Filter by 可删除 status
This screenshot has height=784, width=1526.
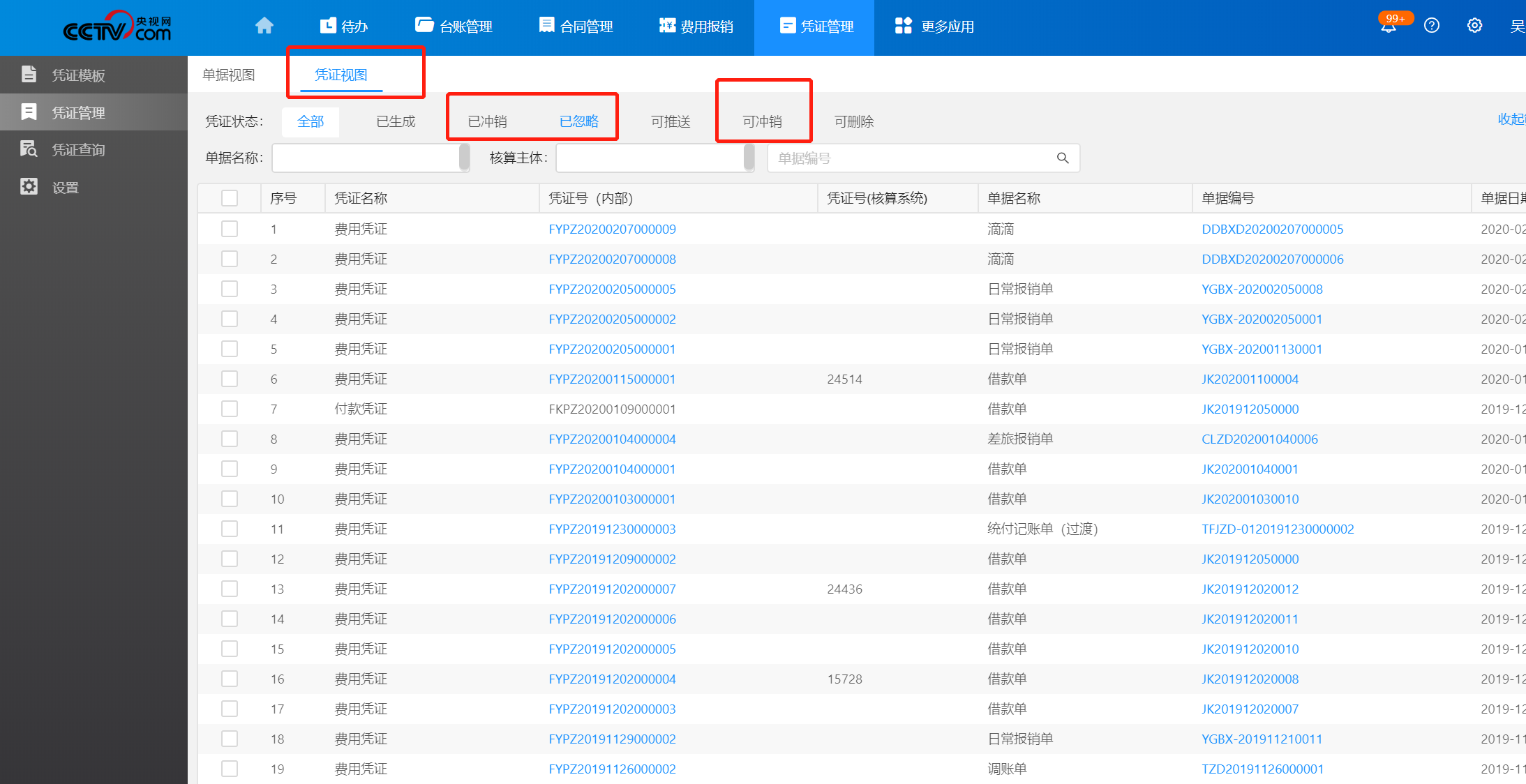click(854, 121)
